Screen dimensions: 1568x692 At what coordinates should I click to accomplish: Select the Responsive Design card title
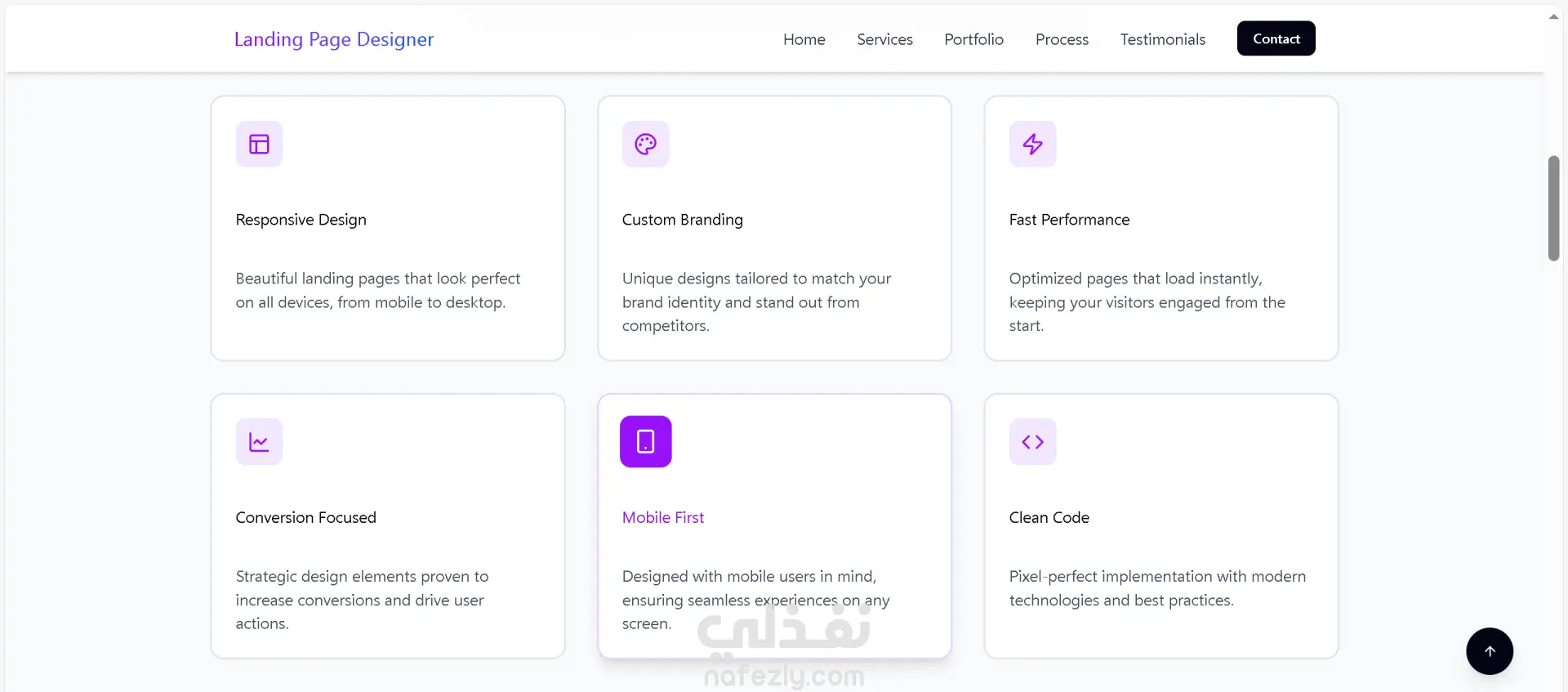coord(301,220)
